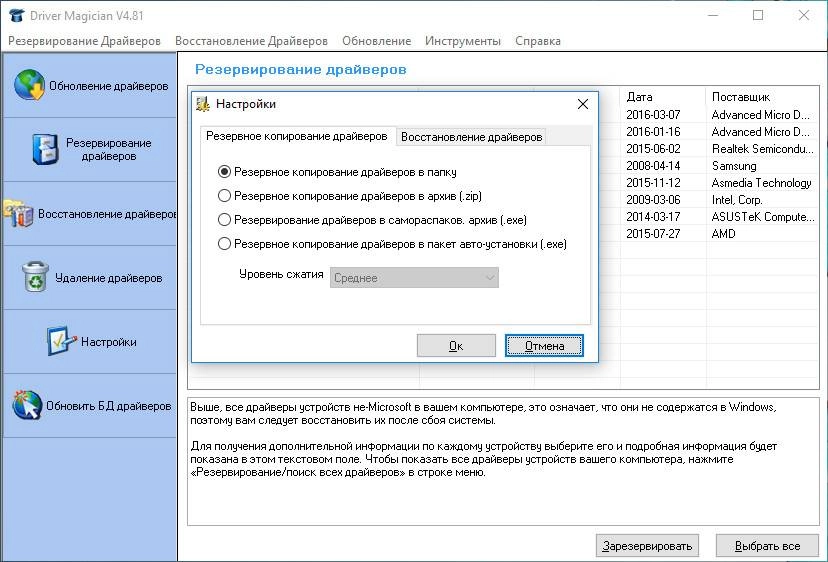Click the checklist Настройки sidebar icon
The image size is (828, 562).
pos(61,341)
